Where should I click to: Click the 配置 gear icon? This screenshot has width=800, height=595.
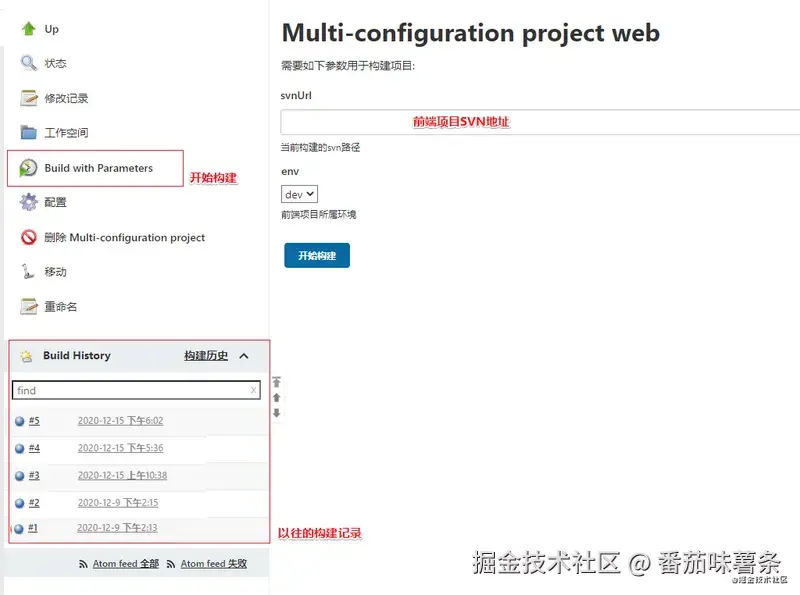pos(29,202)
